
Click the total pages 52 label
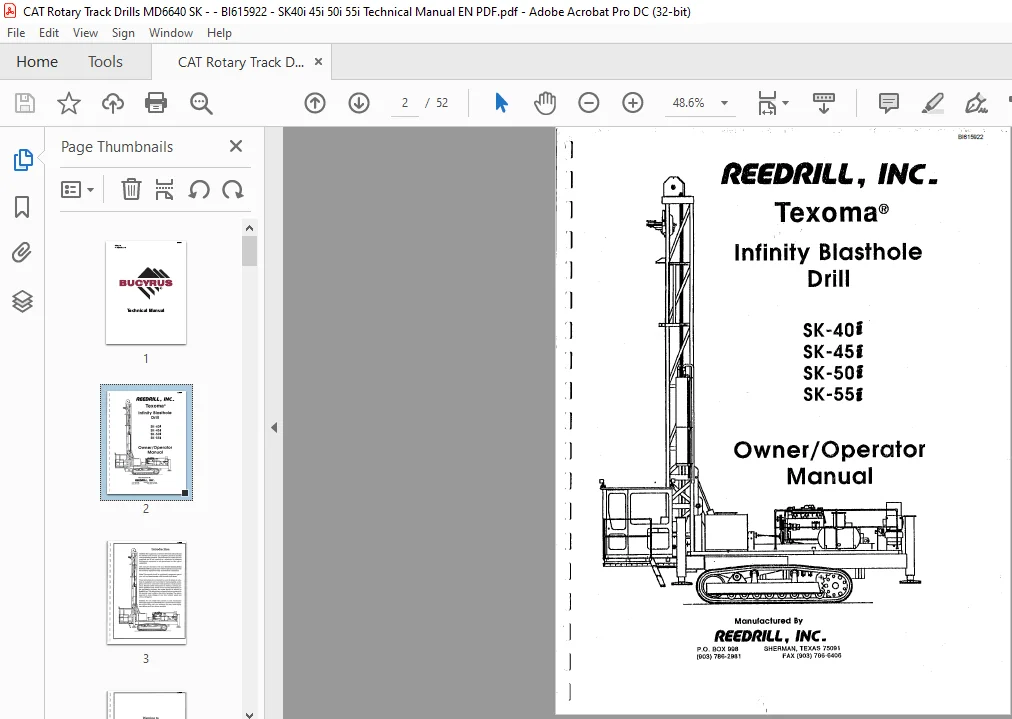click(x=441, y=103)
